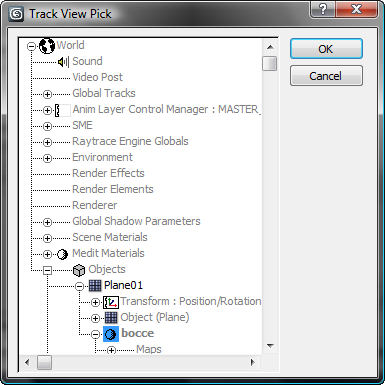Click the Medit Materials sphere icon
385x385 pixels.
click(62, 254)
